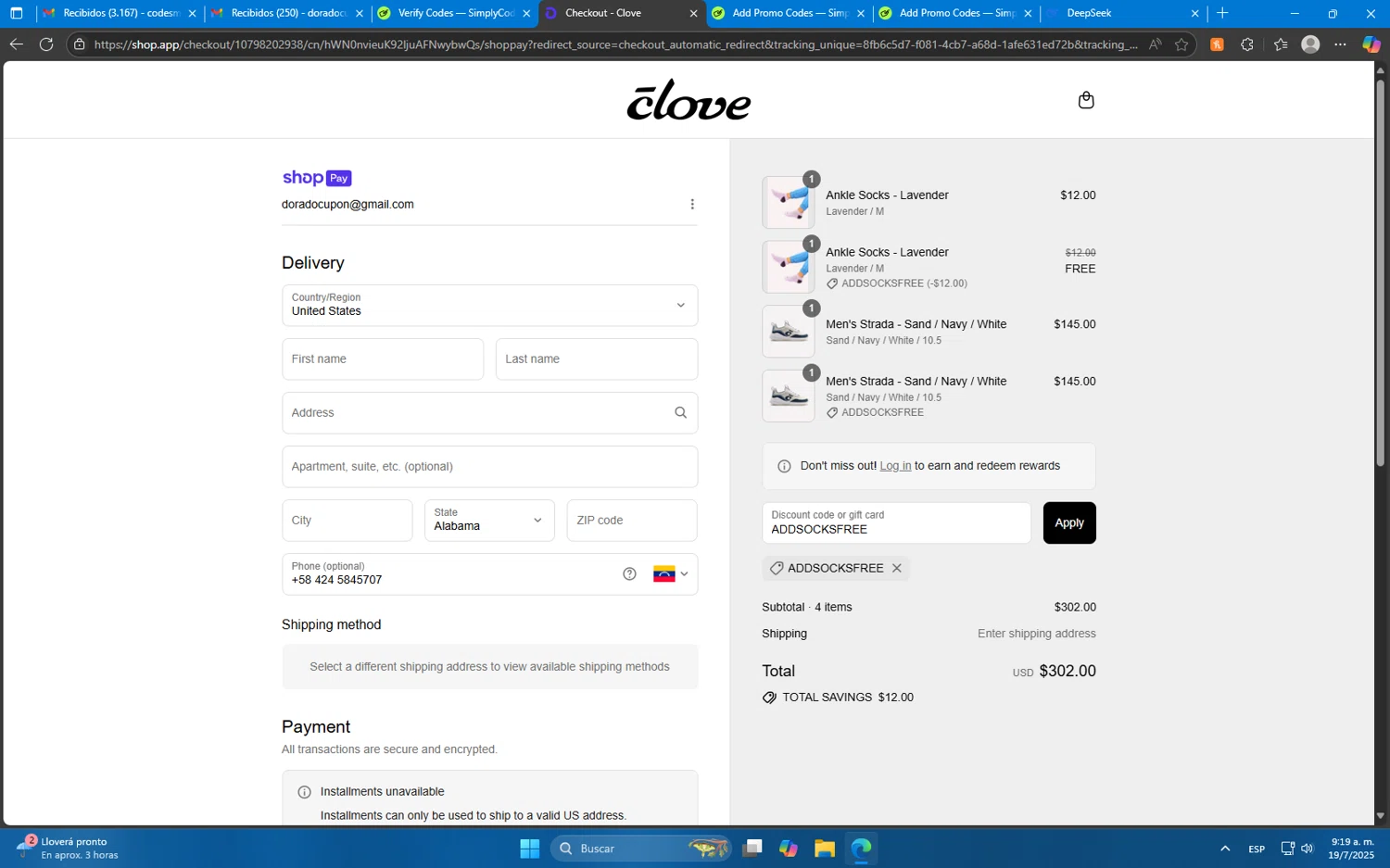
Task: Click the read aloud icon in address bar
Action: (x=1155, y=44)
